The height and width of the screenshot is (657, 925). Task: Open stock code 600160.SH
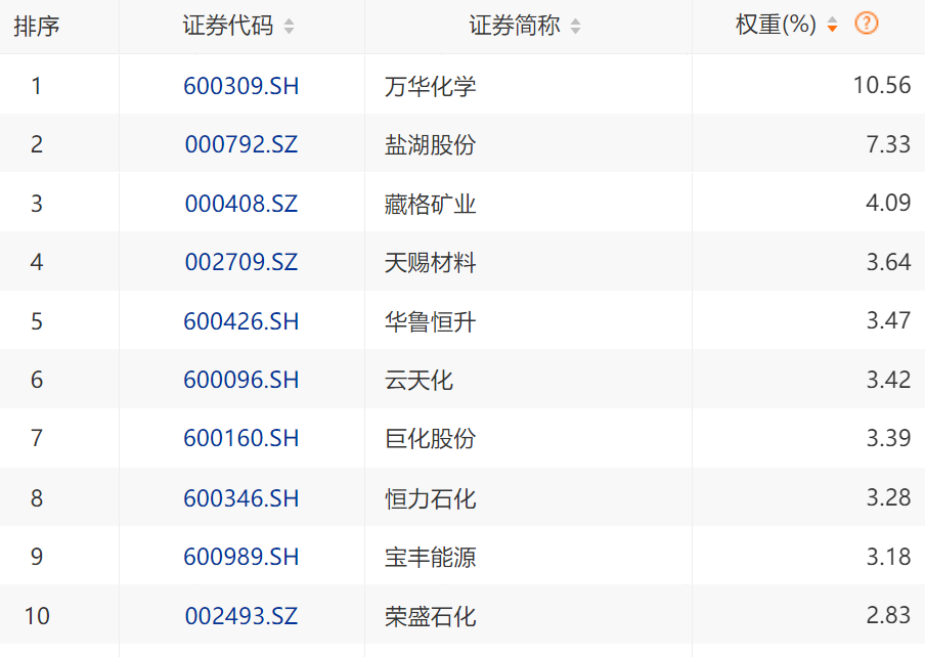pyautogui.click(x=241, y=438)
